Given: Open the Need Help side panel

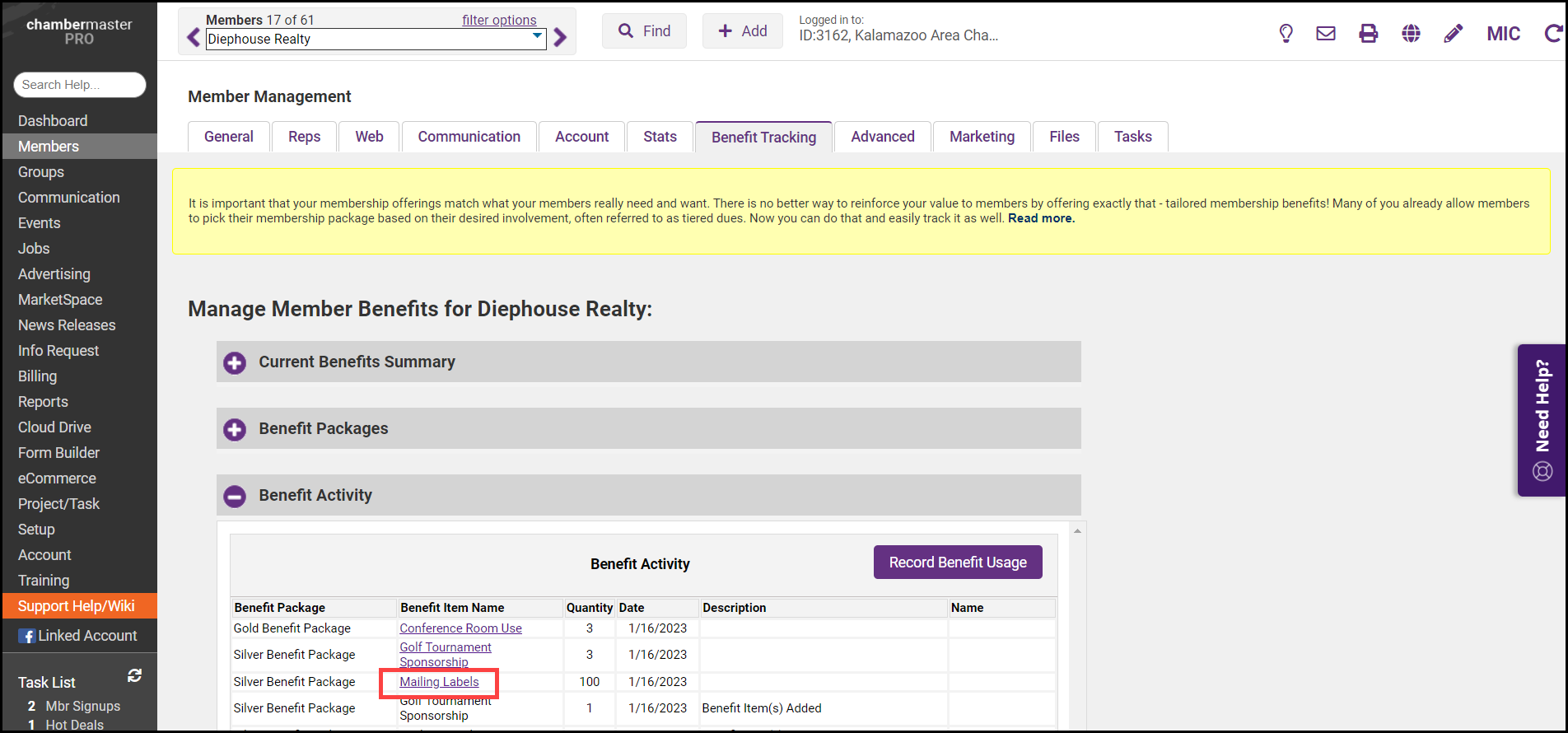Looking at the screenshot, I should point(1542,420).
